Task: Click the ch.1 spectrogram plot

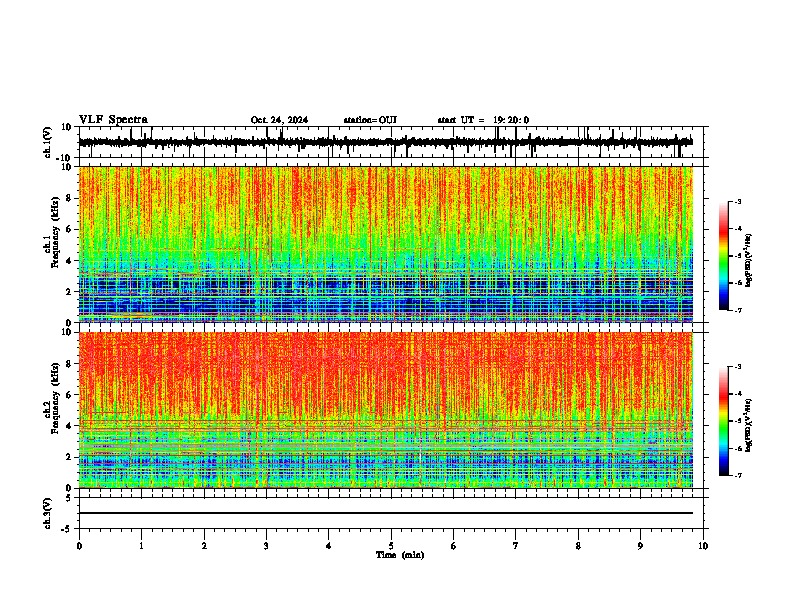Action: pyautogui.click(x=385, y=244)
